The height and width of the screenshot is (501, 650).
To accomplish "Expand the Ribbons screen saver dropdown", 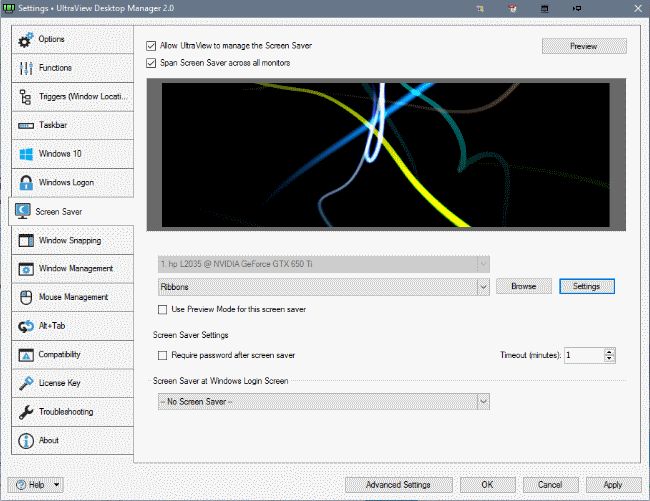I will [x=484, y=286].
